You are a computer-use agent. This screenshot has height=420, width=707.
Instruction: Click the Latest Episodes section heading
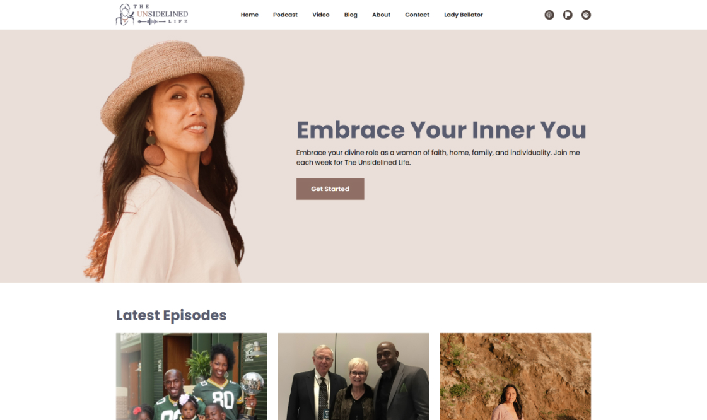tap(171, 315)
